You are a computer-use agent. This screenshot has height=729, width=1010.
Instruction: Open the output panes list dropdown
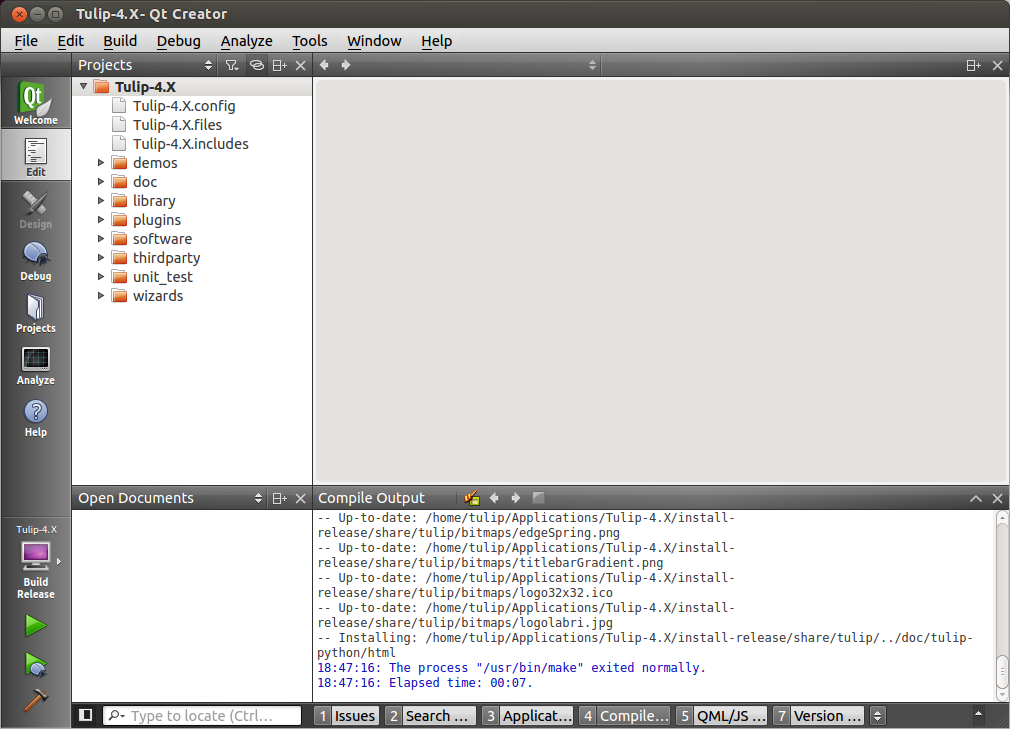pyautogui.click(x=877, y=715)
